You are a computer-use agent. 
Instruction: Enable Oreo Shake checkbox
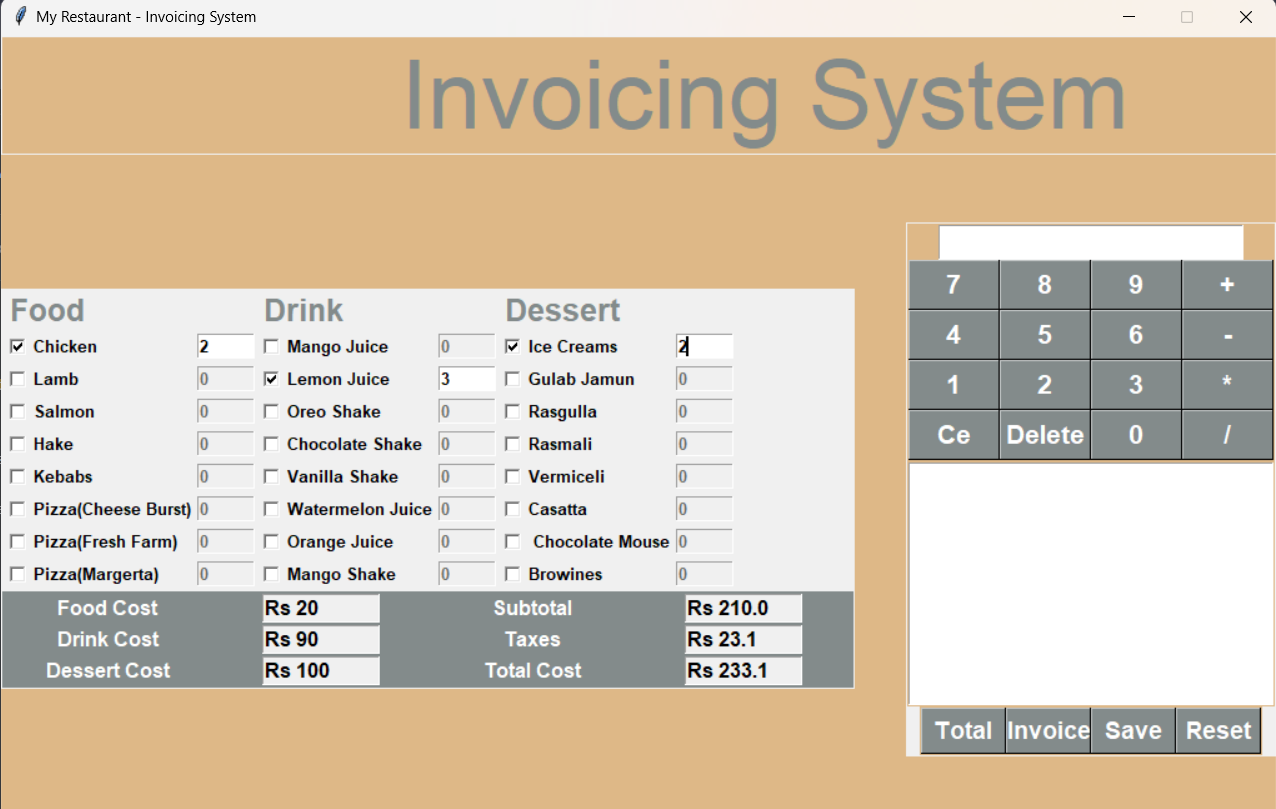point(271,412)
